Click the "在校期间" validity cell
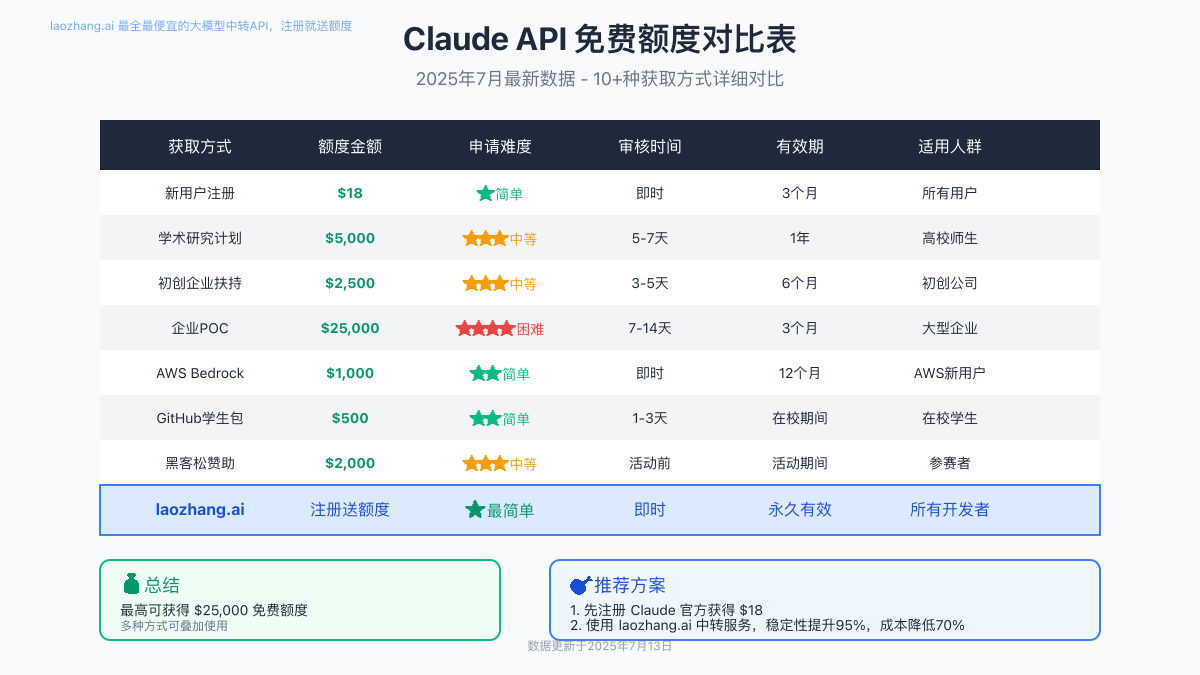This screenshot has height=675, width=1200. pos(800,418)
